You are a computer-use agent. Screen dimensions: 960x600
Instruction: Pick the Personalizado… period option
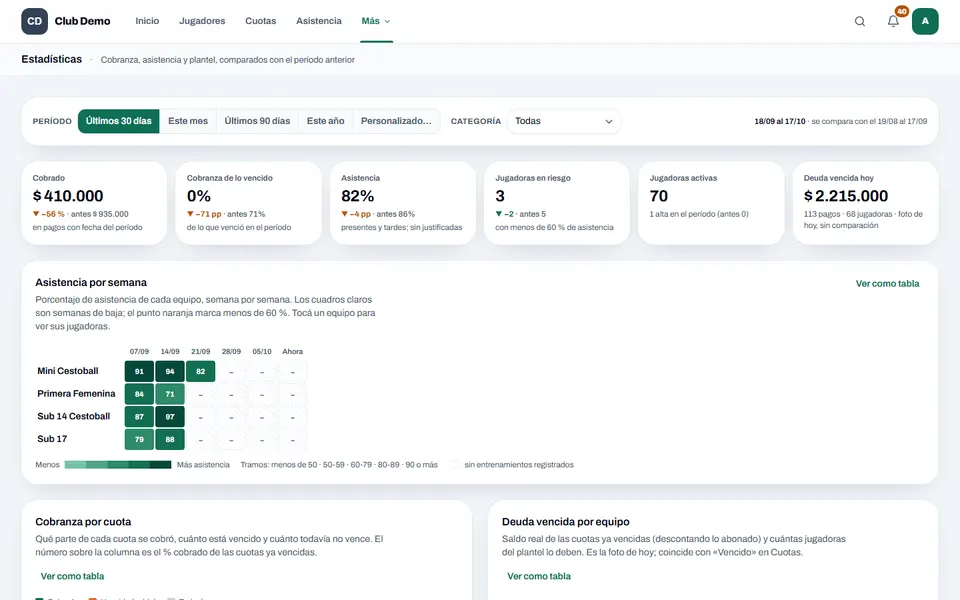click(396, 121)
